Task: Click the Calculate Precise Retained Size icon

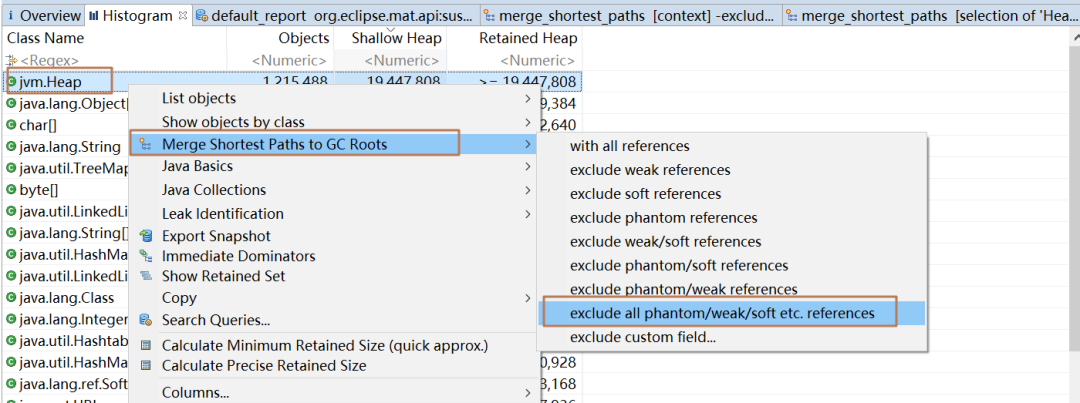Action: 145,366
